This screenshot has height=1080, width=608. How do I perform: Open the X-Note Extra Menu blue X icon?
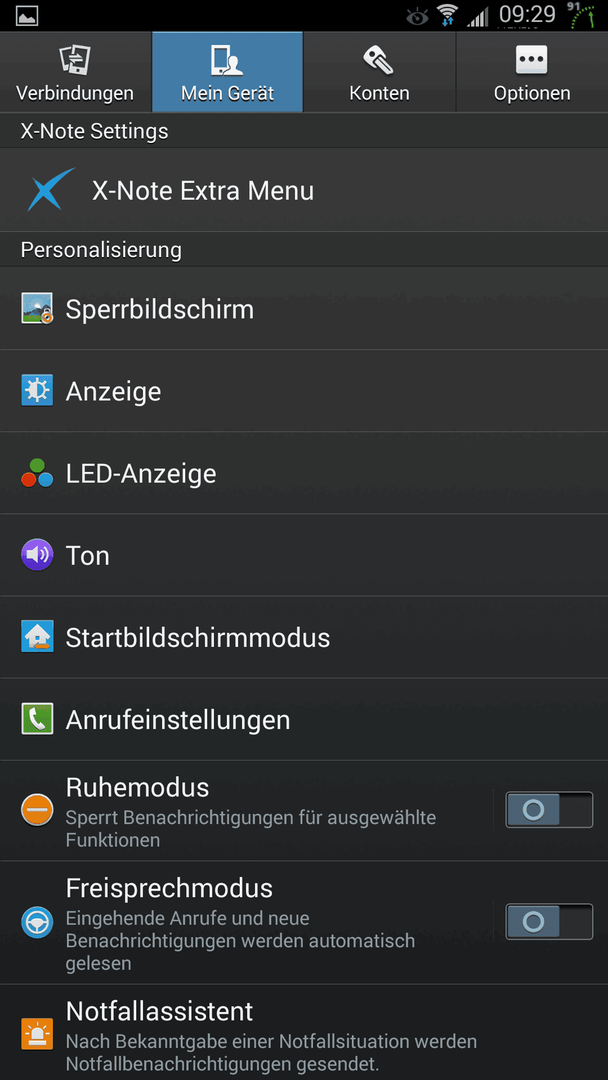pos(51,189)
